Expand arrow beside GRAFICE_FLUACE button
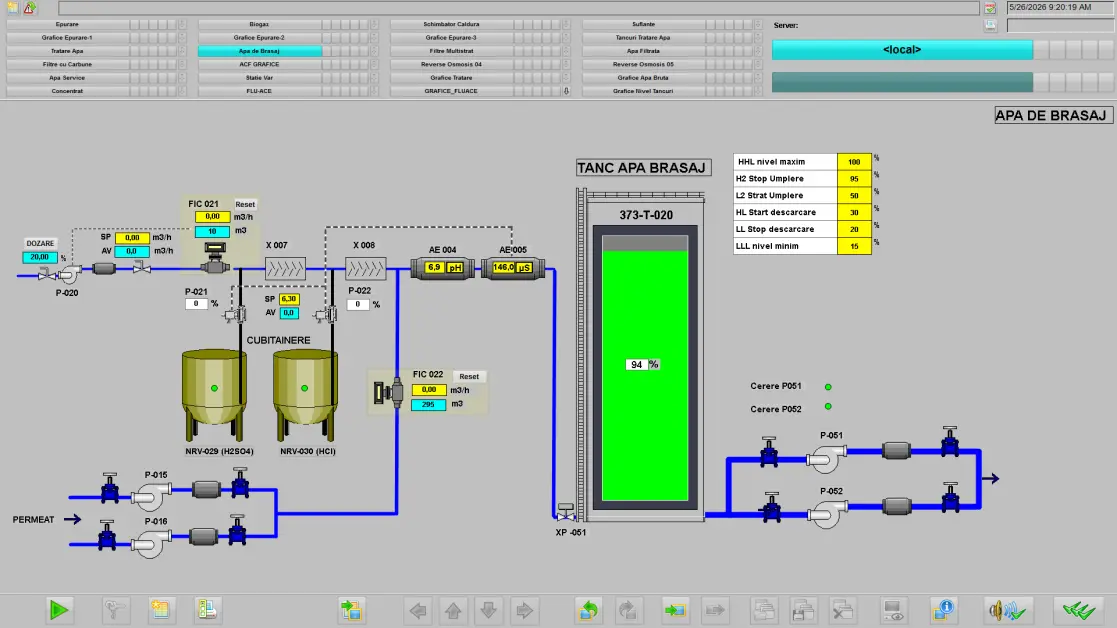This screenshot has width=1117, height=628. [x=566, y=91]
